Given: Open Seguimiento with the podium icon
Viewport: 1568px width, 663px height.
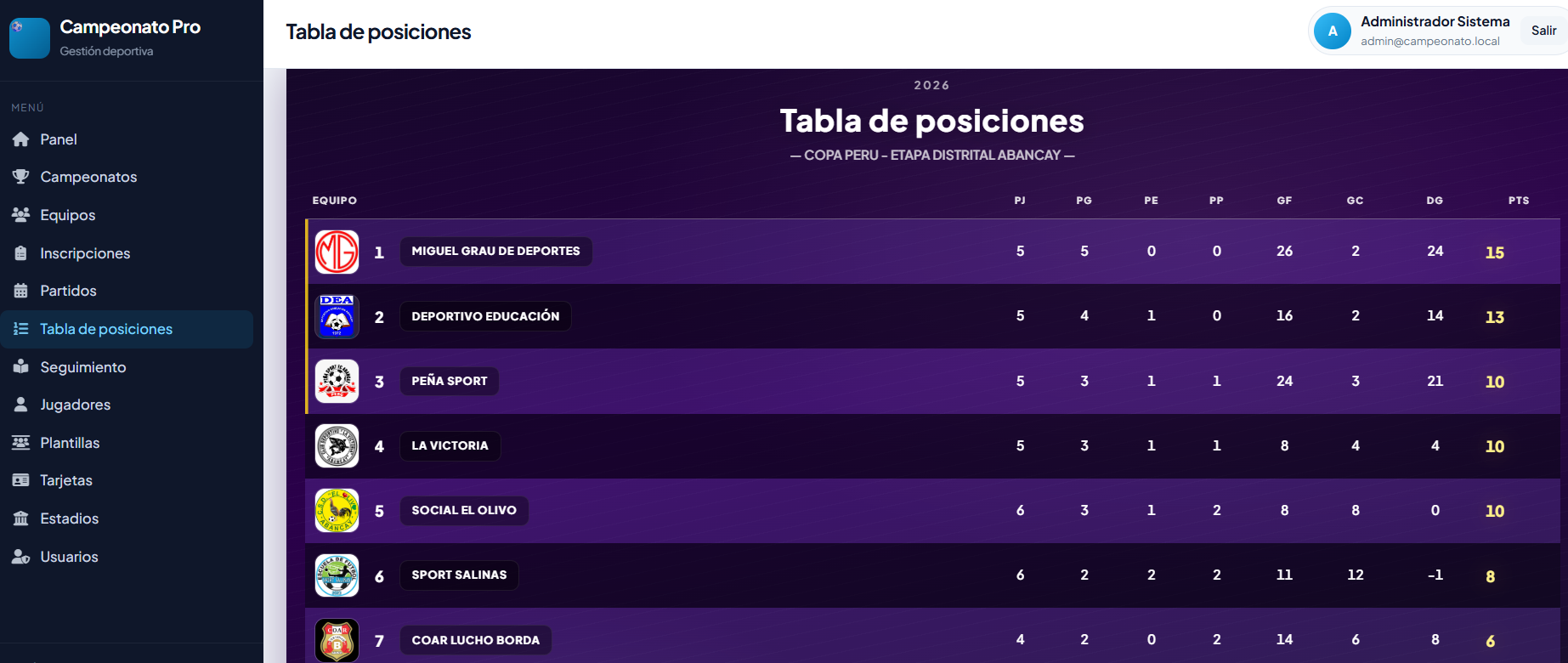Looking at the screenshot, I should pyautogui.click(x=22, y=366).
